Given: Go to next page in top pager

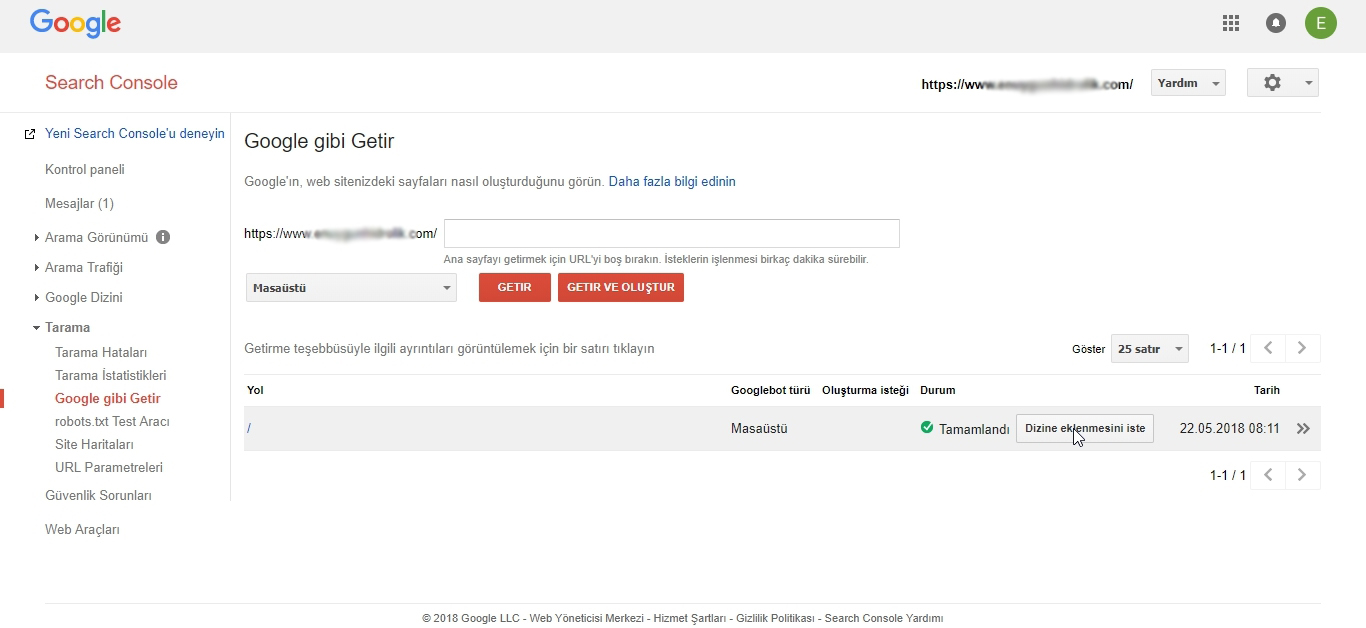Looking at the screenshot, I should [x=1302, y=348].
